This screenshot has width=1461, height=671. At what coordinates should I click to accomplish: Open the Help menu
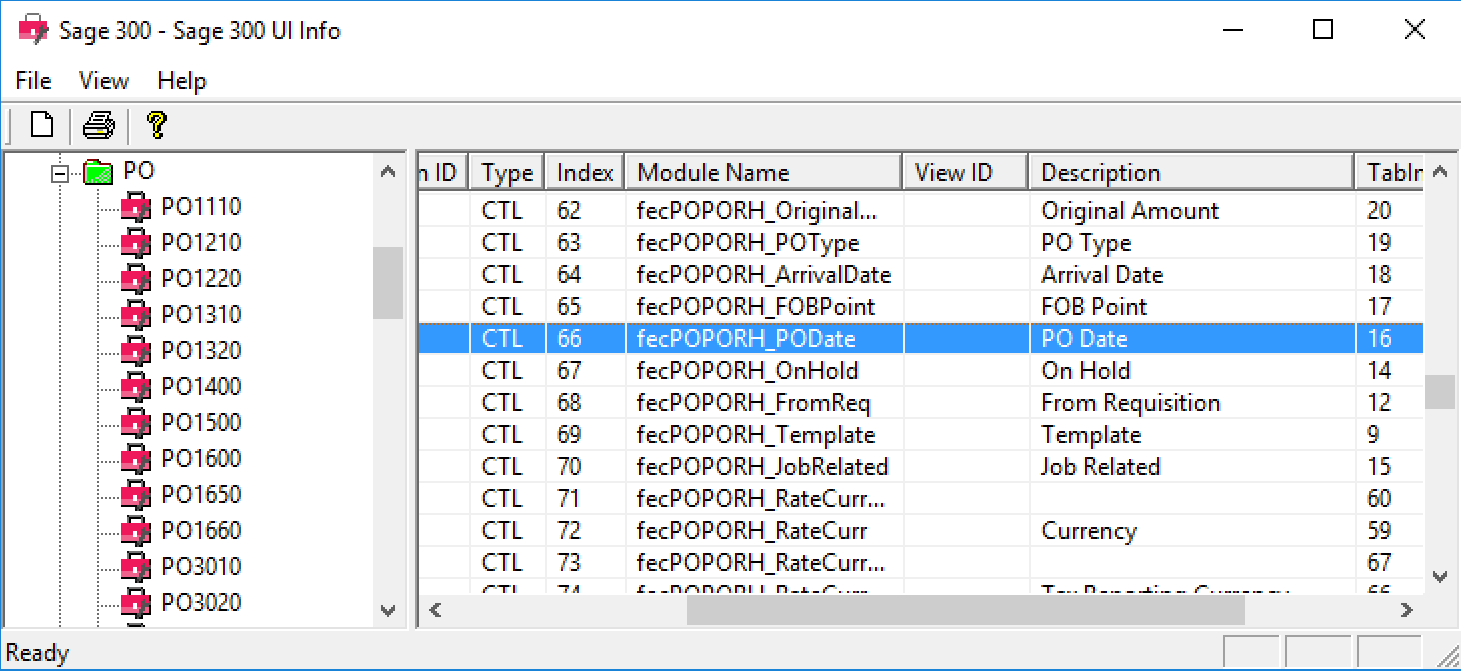coord(182,81)
